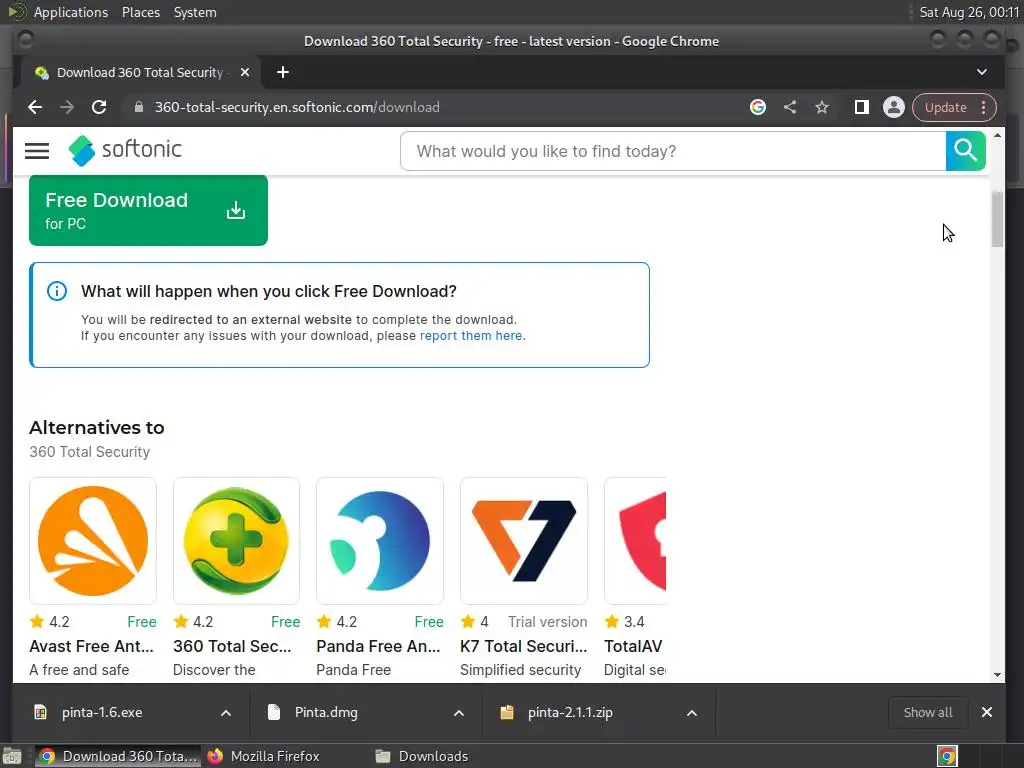
Task: Click the scrollbar up arrow
Action: 997,136
